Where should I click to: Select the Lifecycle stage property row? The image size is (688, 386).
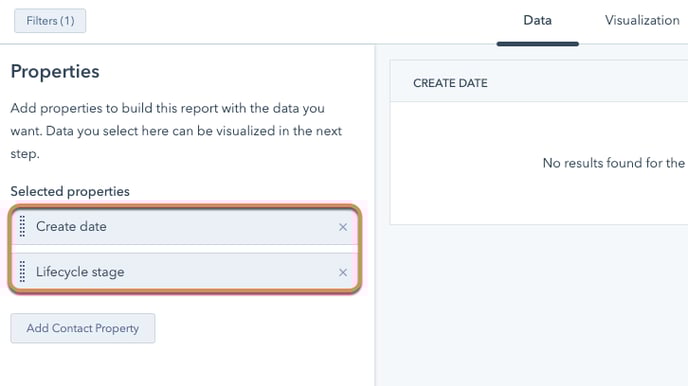click(185, 272)
